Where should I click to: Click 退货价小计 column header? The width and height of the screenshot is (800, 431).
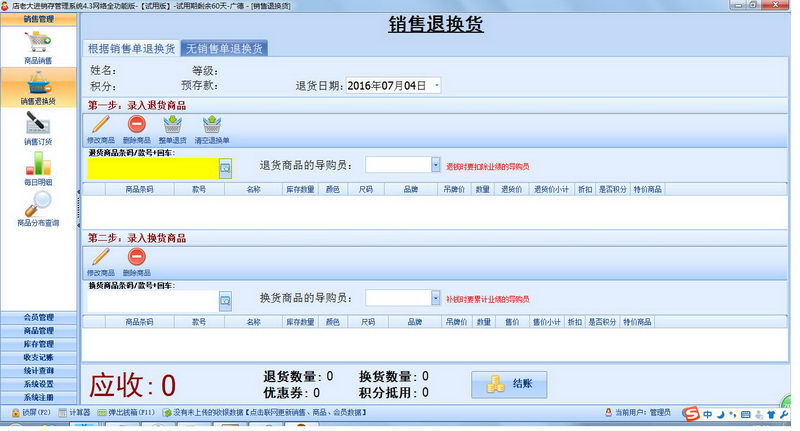[x=552, y=189]
